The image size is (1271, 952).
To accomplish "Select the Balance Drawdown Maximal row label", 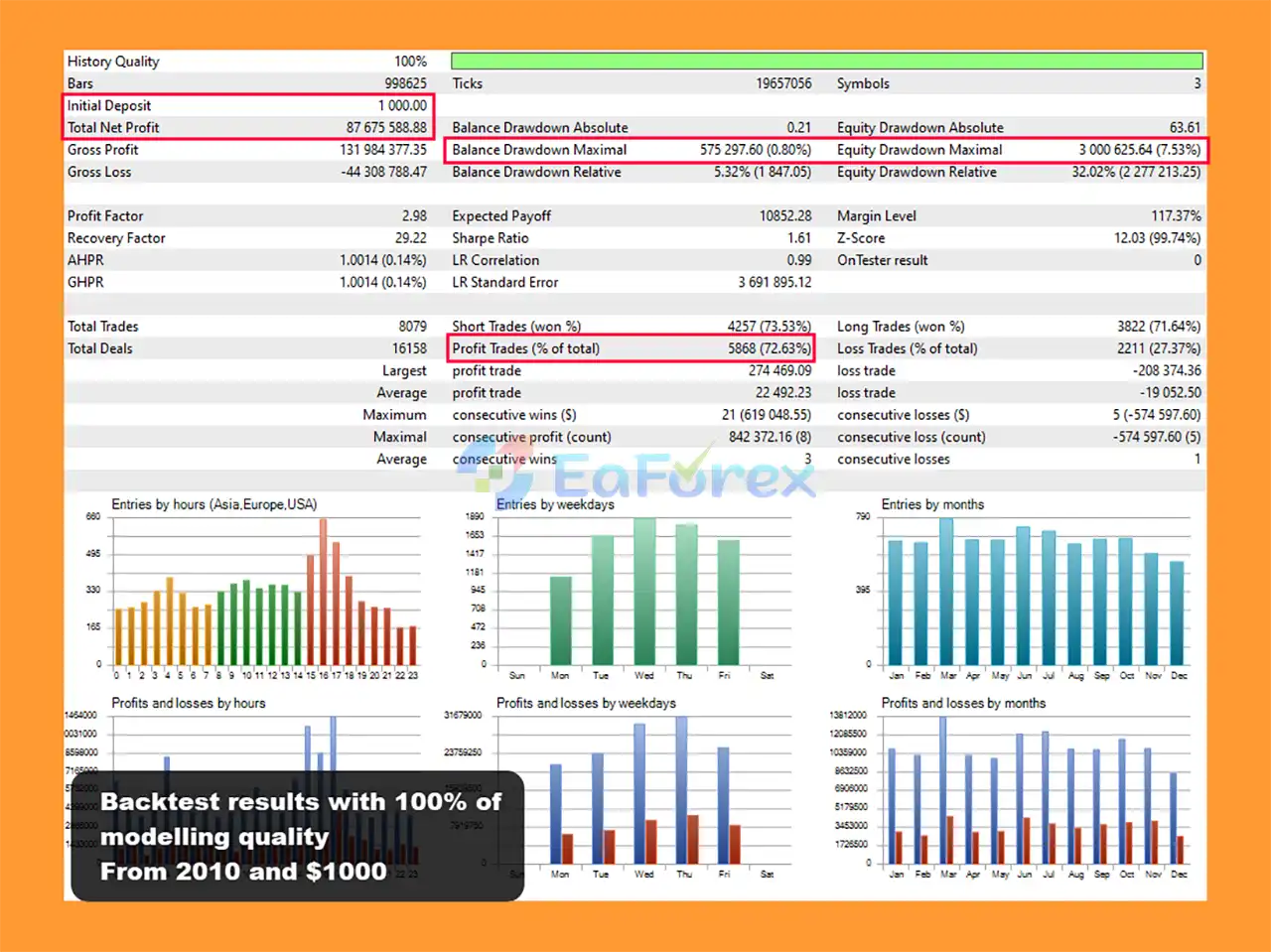I will coord(539,150).
